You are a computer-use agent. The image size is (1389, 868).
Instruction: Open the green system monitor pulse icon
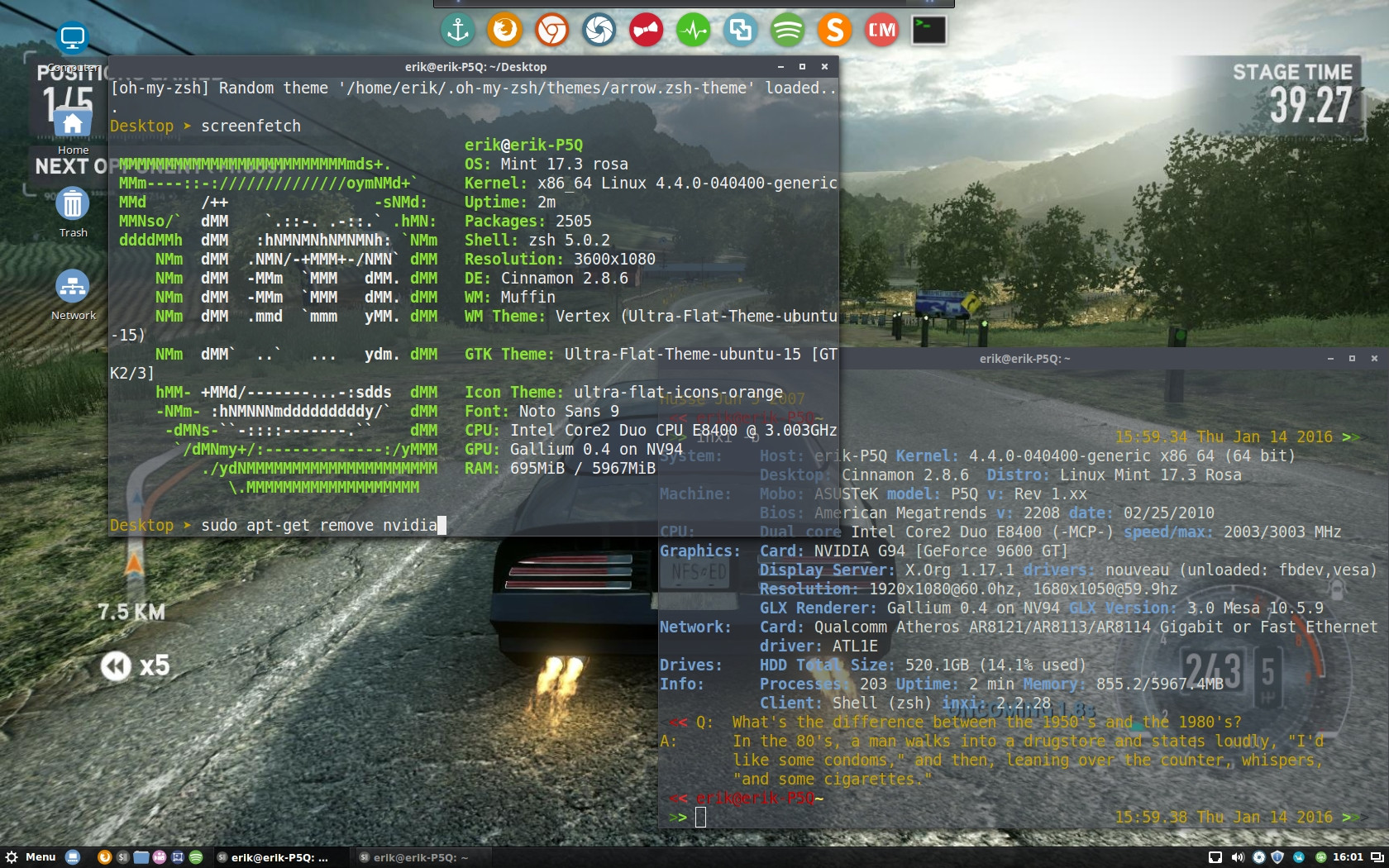694,31
